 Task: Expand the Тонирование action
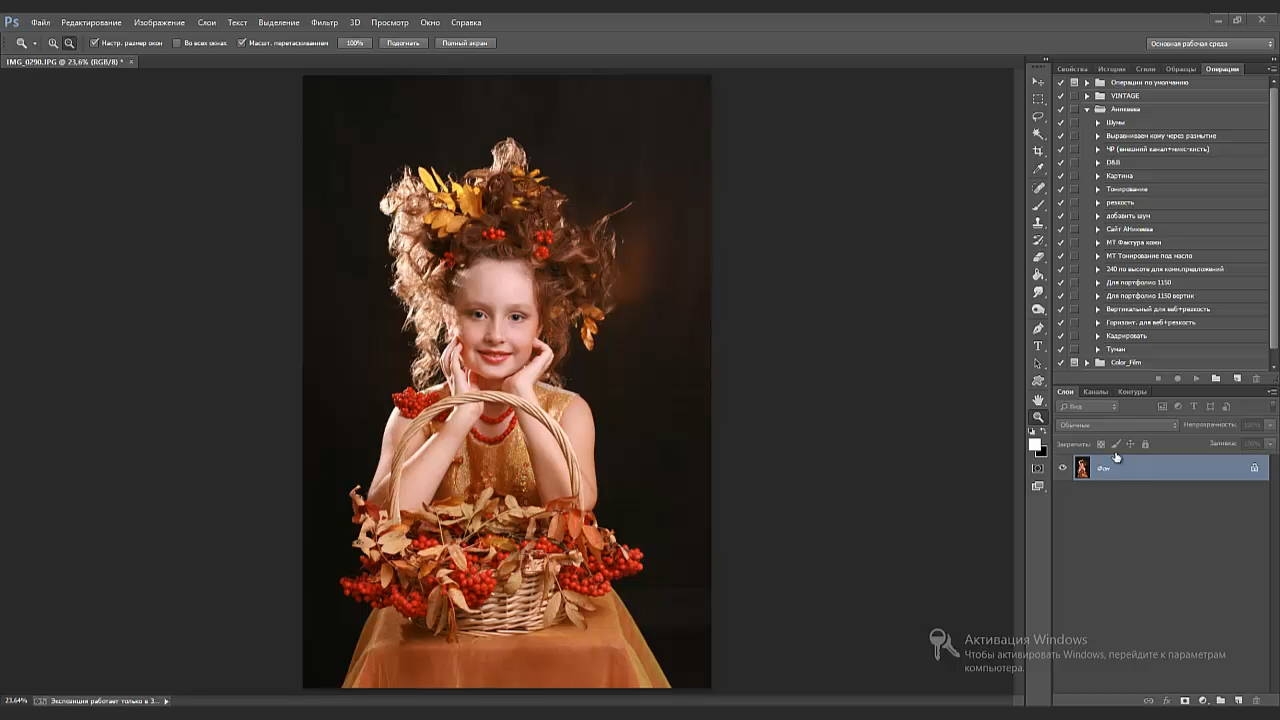(1097, 189)
